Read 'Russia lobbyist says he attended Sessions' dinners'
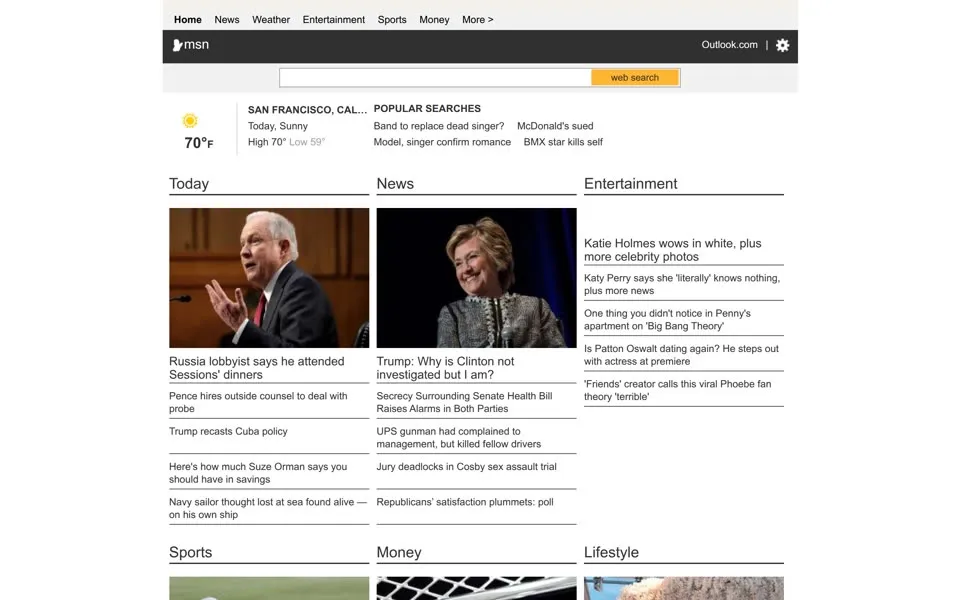960x600 pixels. pos(257,368)
